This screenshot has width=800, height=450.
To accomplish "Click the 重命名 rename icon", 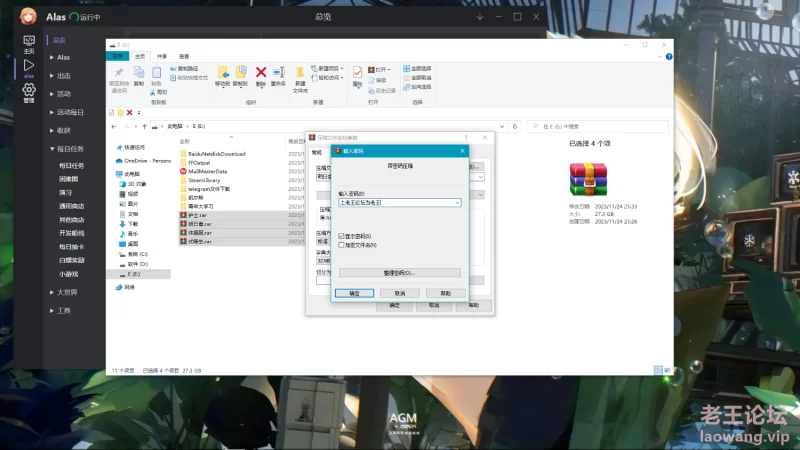I will 279,72.
